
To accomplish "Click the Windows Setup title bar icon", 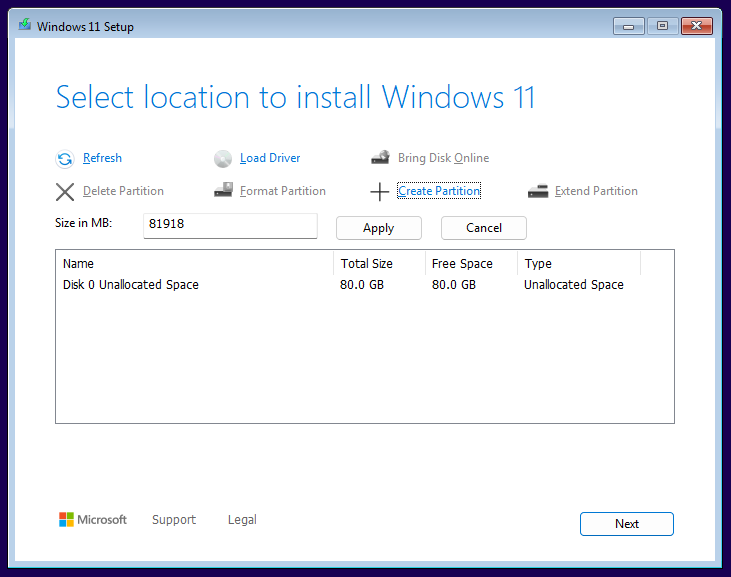I will pyautogui.click(x=25, y=24).
